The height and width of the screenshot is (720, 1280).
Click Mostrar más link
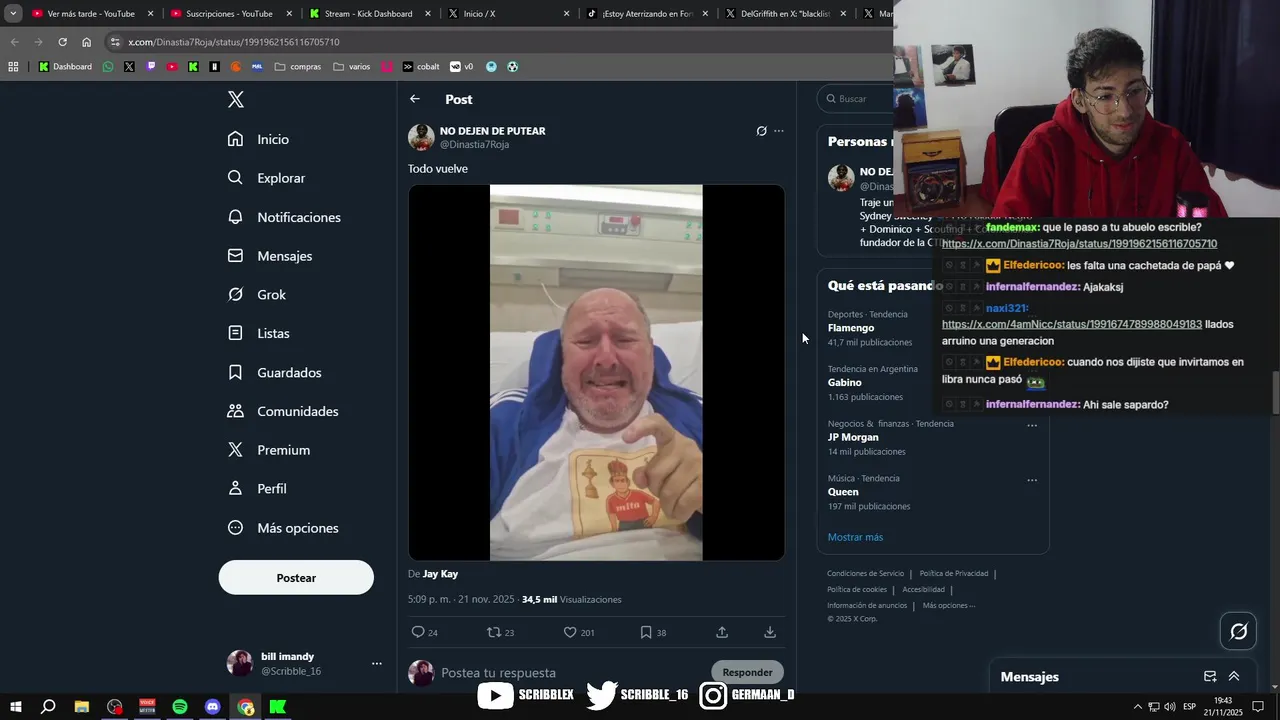click(855, 537)
